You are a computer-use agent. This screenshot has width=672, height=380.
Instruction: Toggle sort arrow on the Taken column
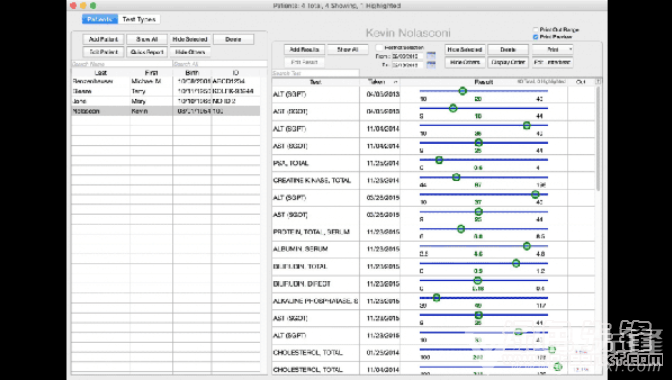coord(395,82)
